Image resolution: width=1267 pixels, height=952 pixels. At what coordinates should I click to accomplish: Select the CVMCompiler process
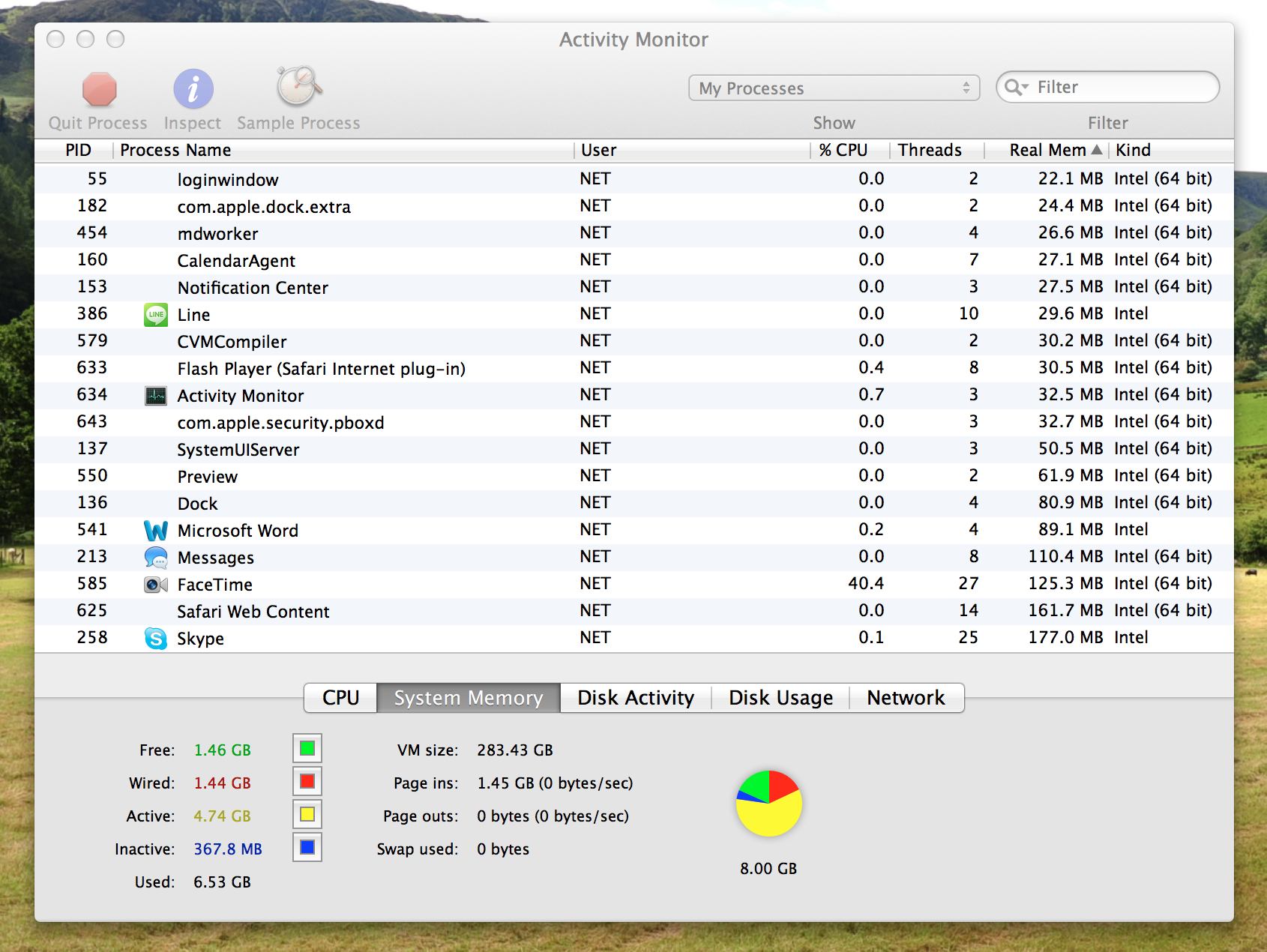pos(634,341)
